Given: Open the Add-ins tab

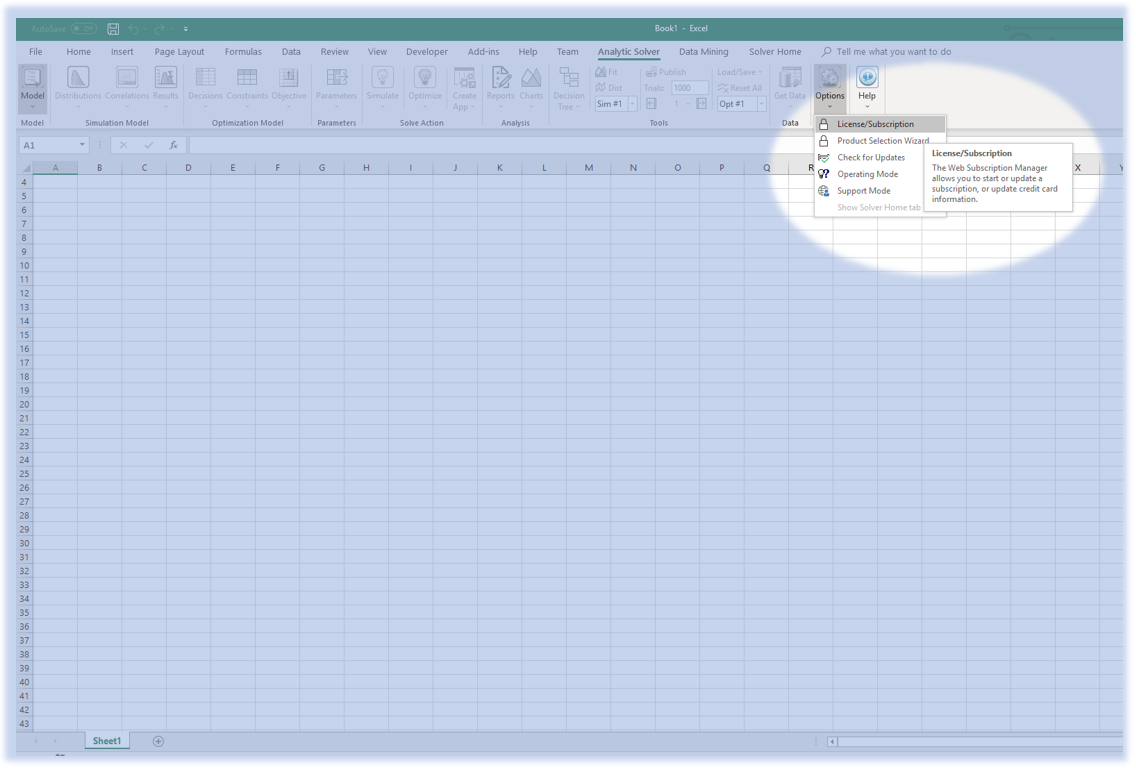Looking at the screenshot, I should (x=483, y=51).
